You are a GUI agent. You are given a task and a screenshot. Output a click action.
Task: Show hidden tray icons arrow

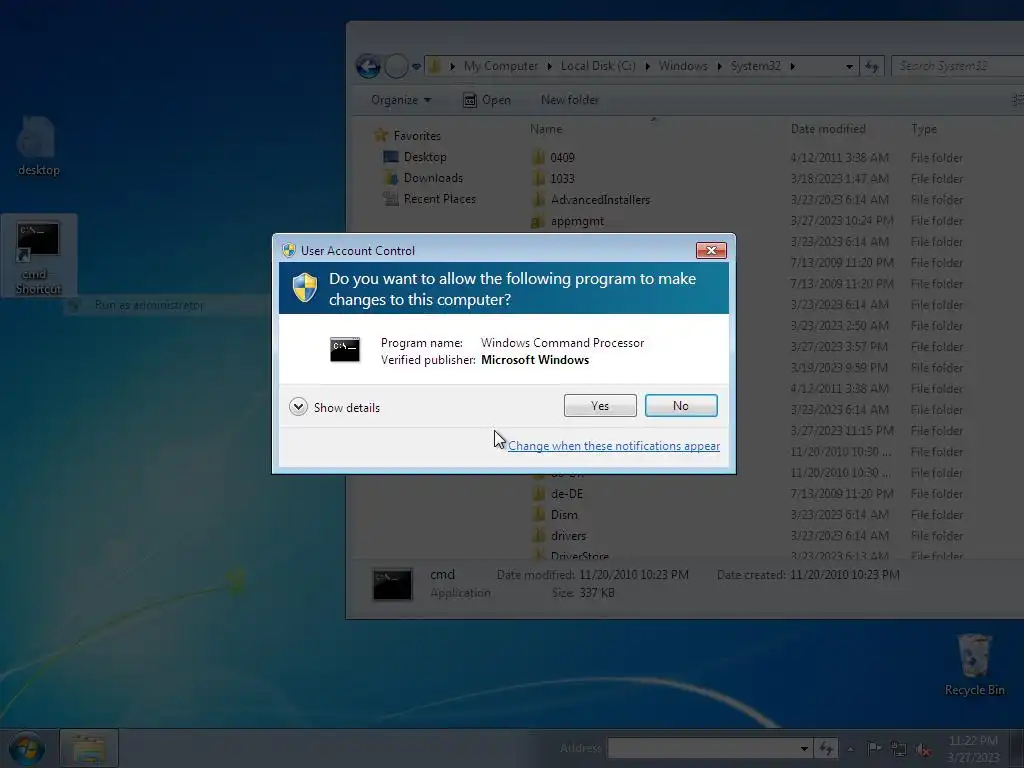click(850, 749)
